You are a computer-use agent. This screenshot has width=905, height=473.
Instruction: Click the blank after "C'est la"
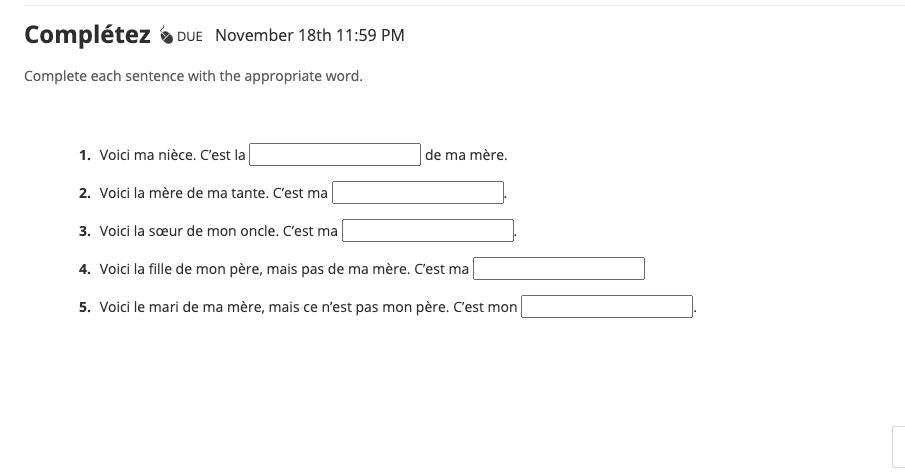(335, 155)
